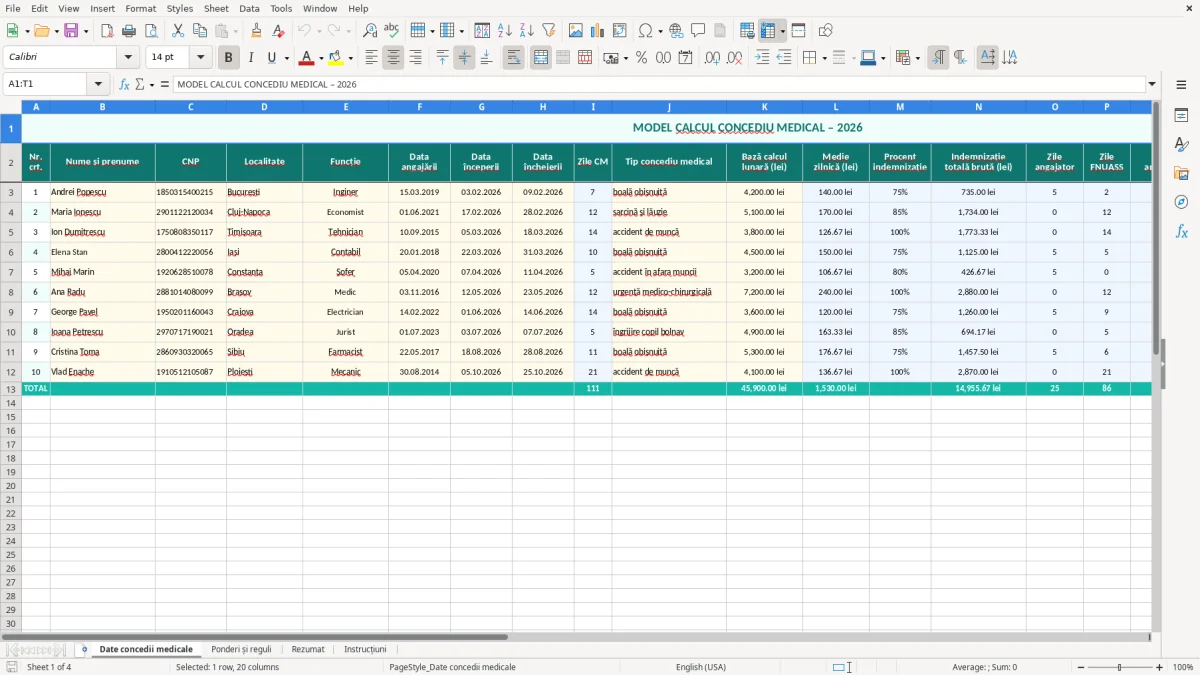Open Borders dropdown arrow
The height and width of the screenshot is (675, 1200).
coord(824,58)
